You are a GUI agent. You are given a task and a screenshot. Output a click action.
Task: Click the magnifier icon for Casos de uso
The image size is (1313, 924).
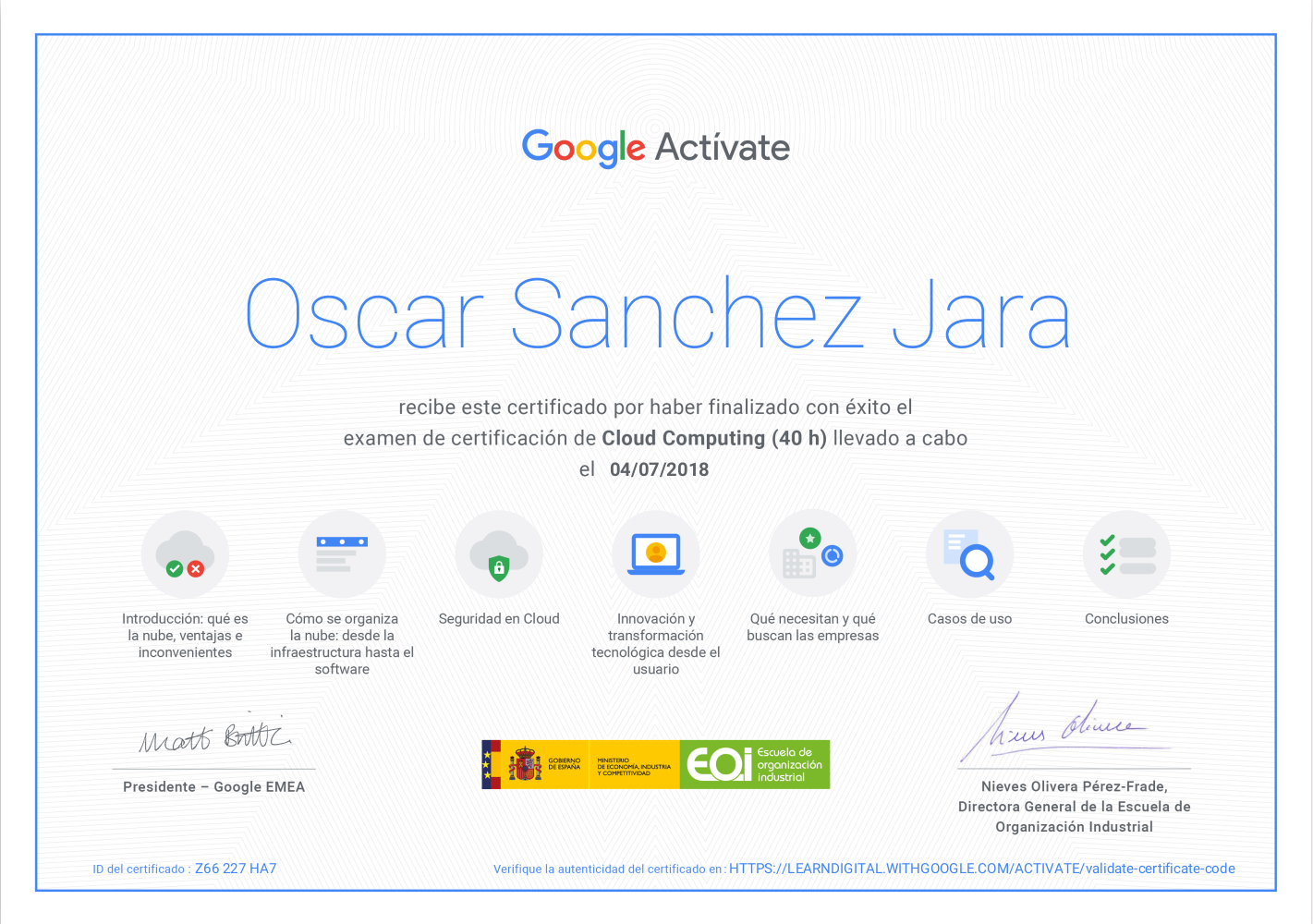click(970, 554)
